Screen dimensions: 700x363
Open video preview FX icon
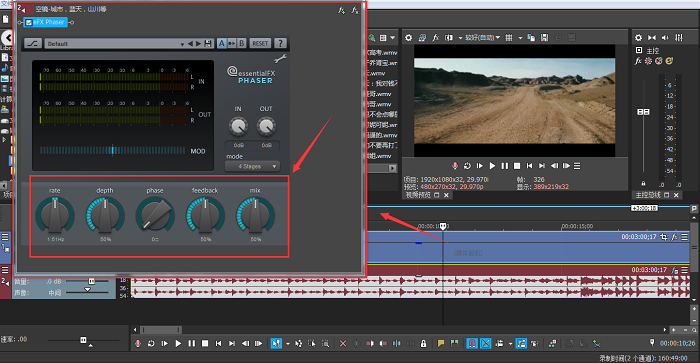coord(436,38)
